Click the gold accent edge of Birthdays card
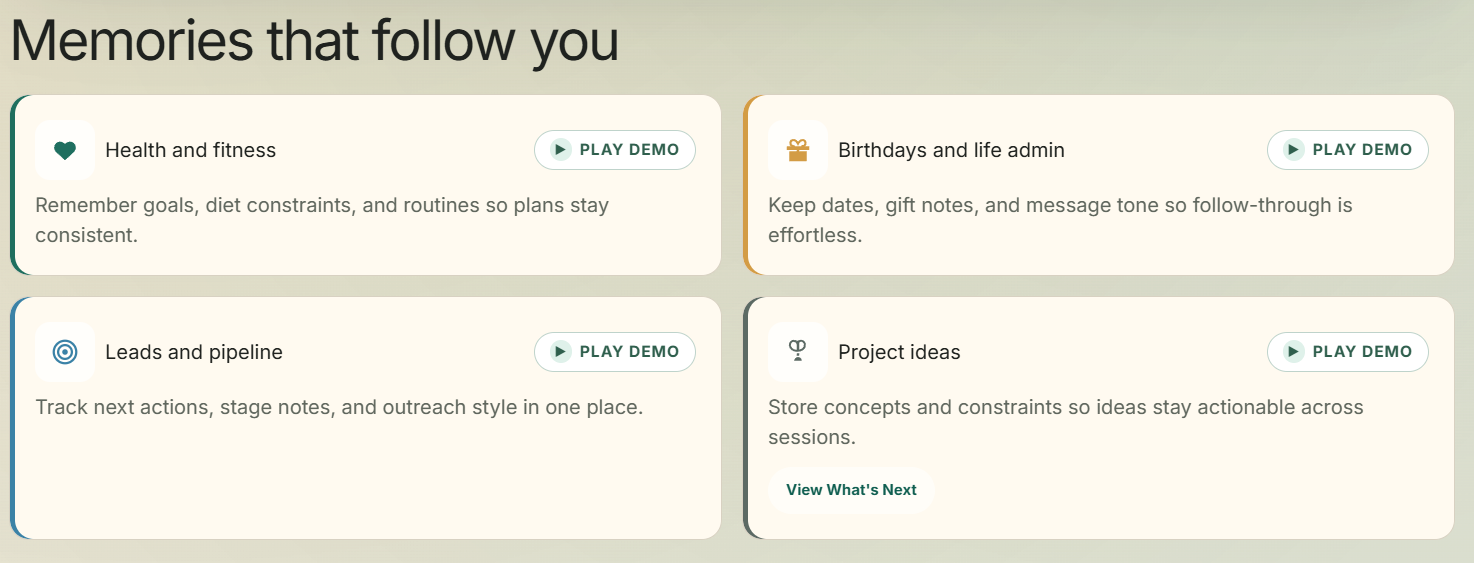 pyautogui.click(x=746, y=185)
